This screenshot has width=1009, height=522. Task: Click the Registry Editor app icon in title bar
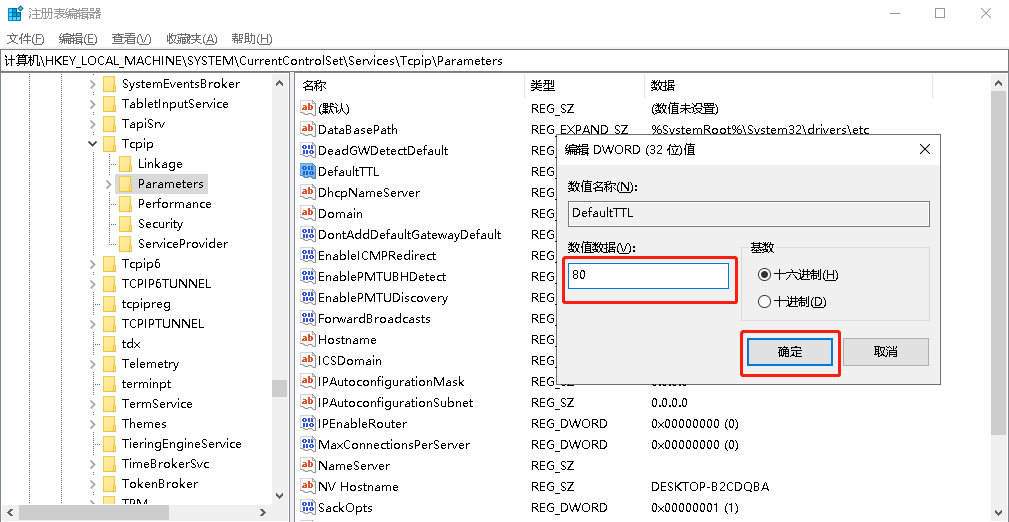[x=15, y=14]
